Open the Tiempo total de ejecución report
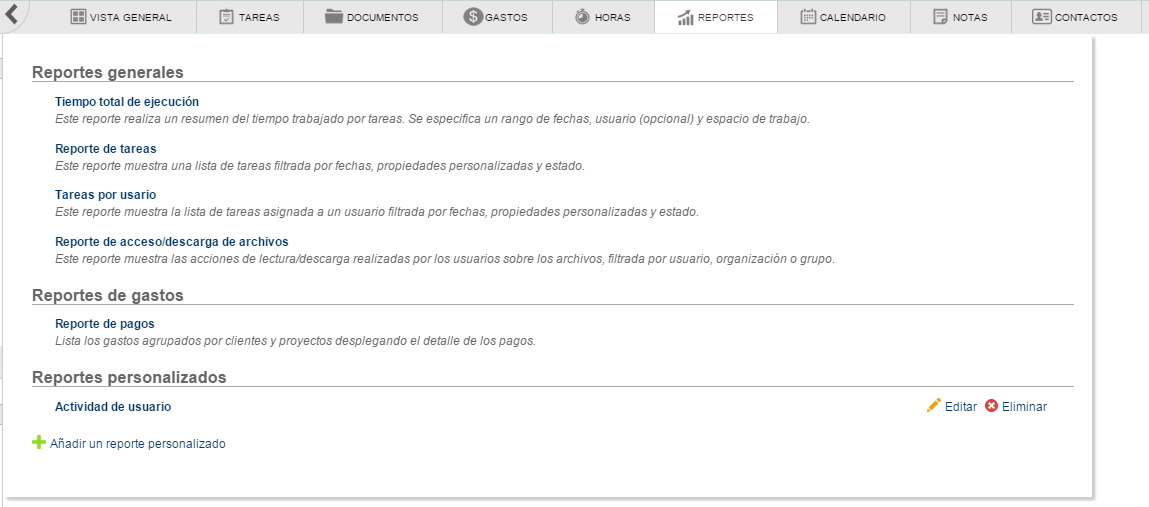 pos(127,102)
